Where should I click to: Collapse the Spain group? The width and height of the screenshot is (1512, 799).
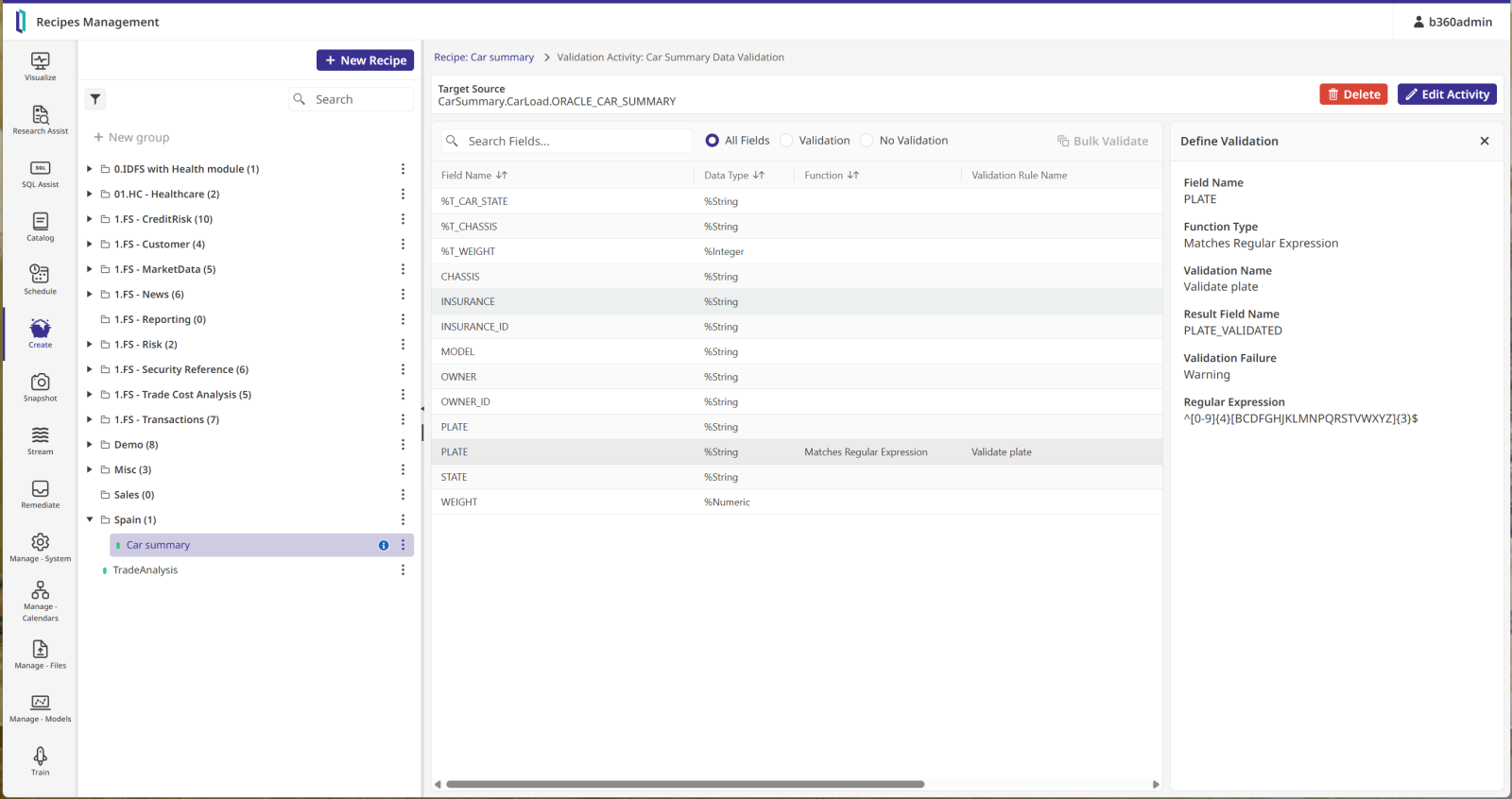(x=90, y=519)
